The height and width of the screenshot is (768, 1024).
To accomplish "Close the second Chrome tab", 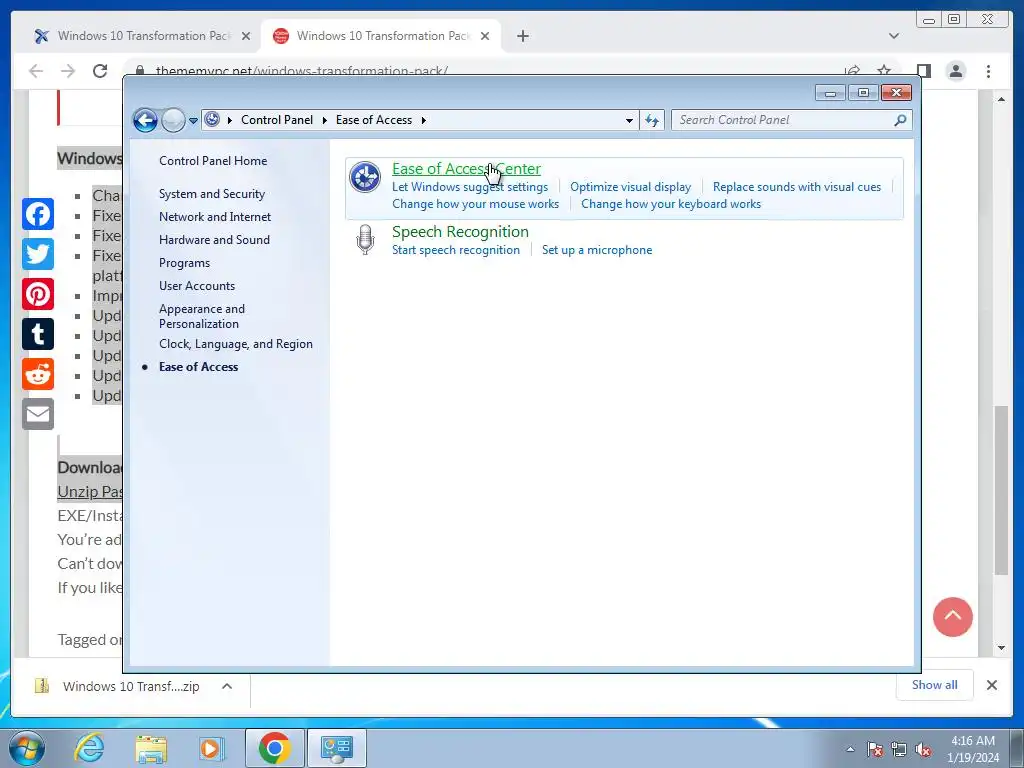I will tap(485, 36).
